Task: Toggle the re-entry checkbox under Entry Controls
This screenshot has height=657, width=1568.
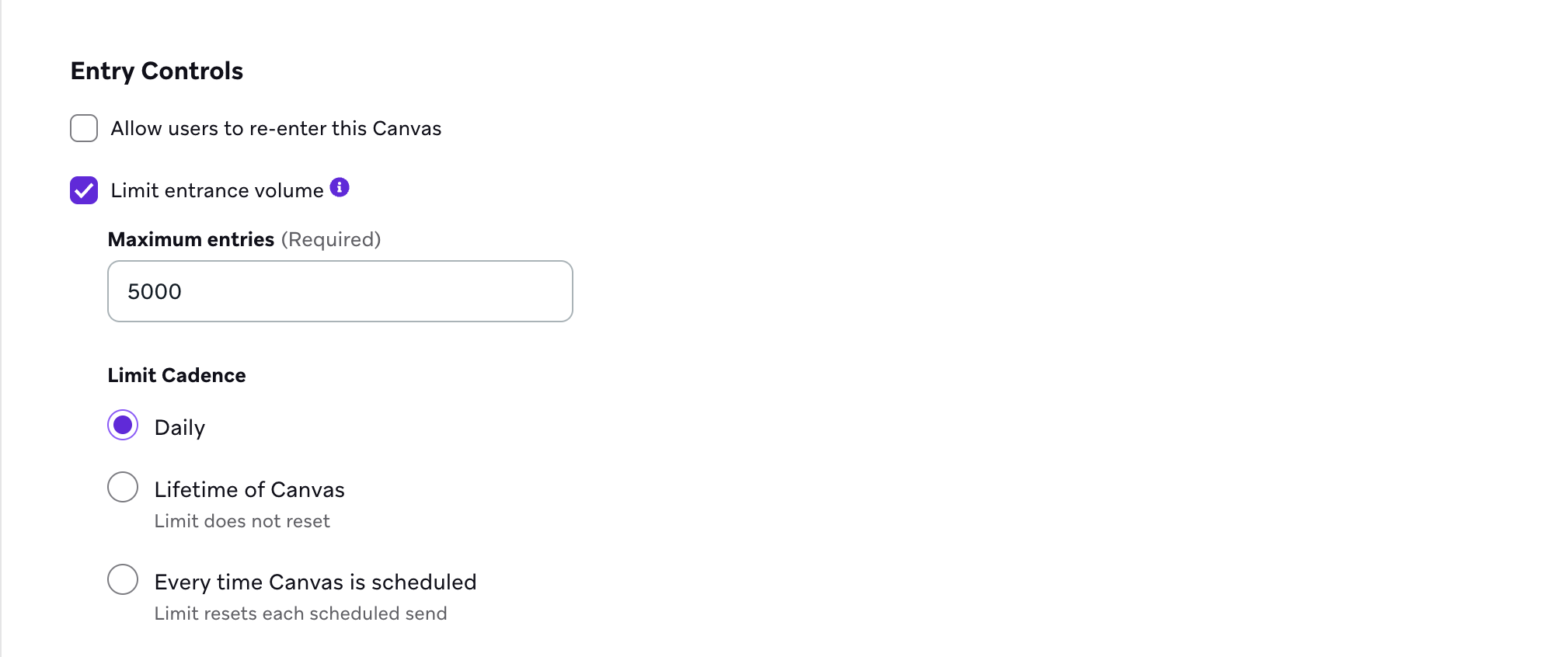Action: [x=83, y=127]
